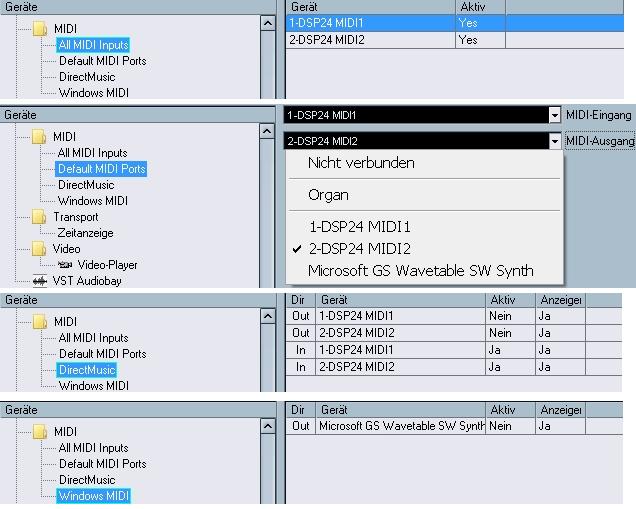
Task: Click the Dir column header in the DirectMusic table
Action: coord(301,300)
